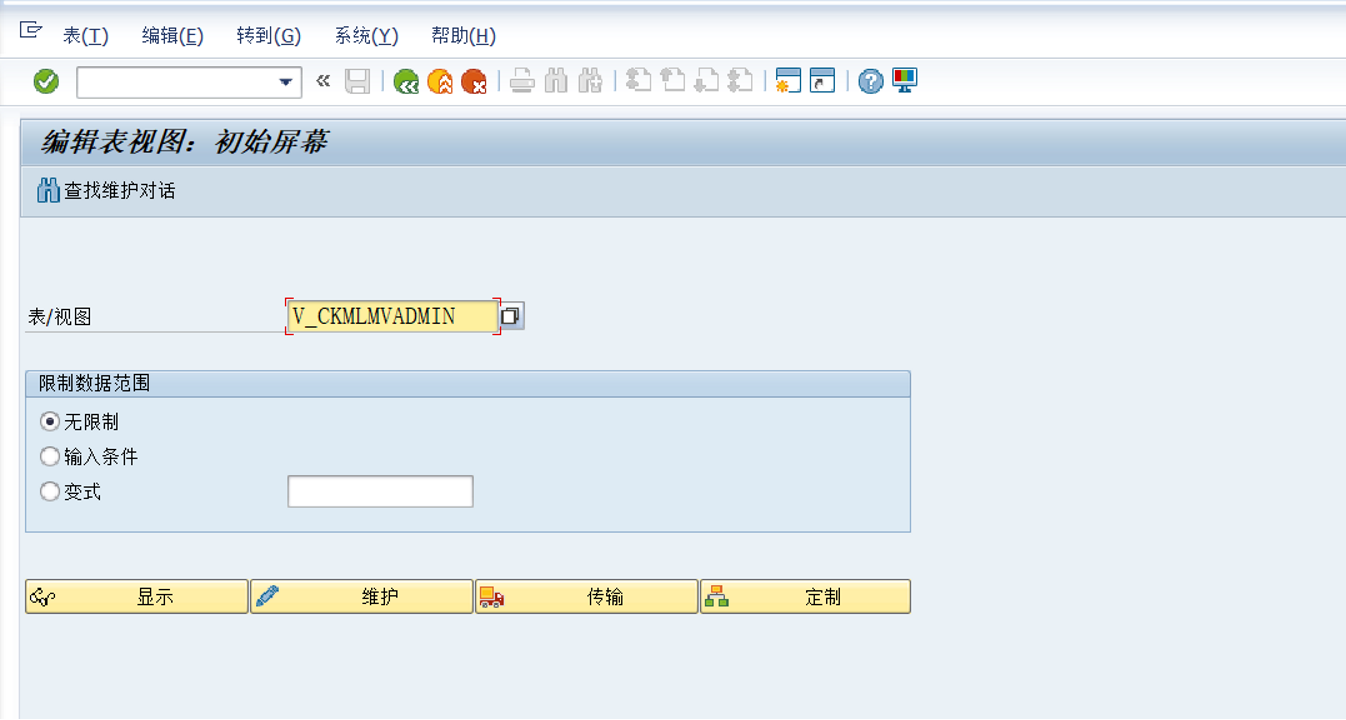The image size is (1346, 720).
Task: Open the command field dropdown
Action: click(x=284, y=81)
